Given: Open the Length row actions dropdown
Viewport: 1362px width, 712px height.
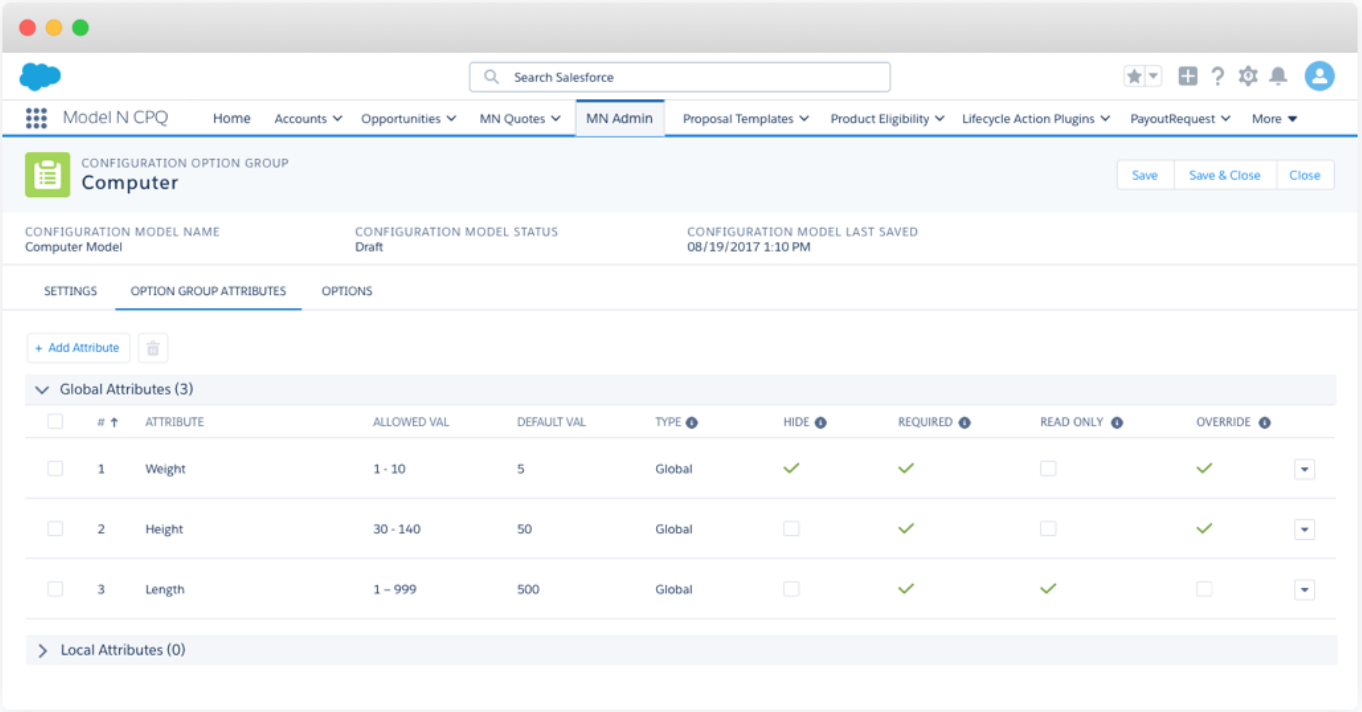Looking at the screenshot, I should [x=1304, y=590].
